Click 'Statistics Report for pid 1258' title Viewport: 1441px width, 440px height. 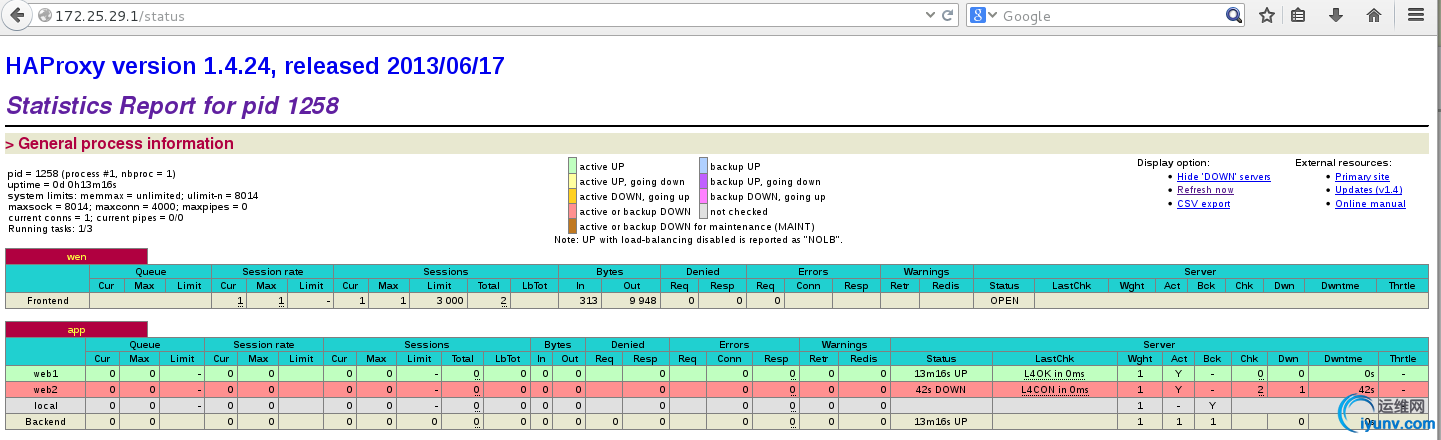click(172, 105)
